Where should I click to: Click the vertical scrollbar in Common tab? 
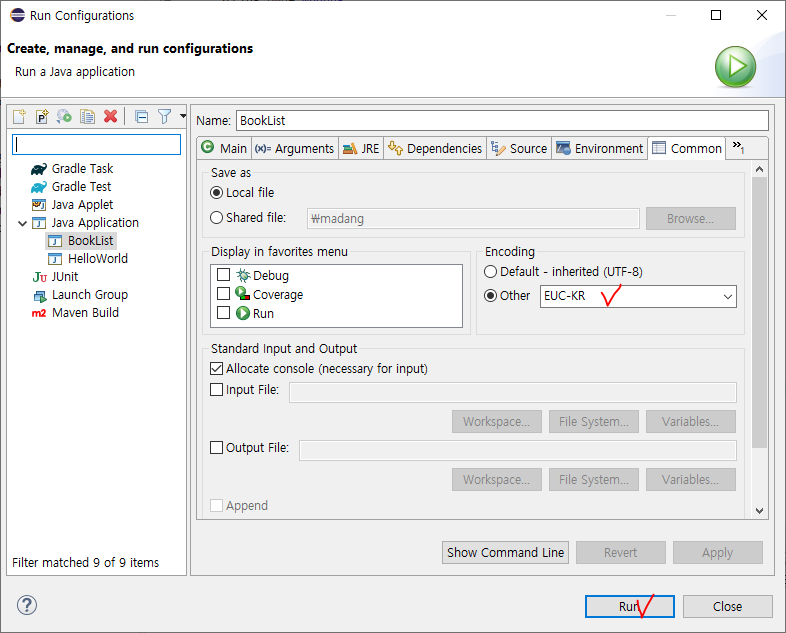point(759,300)
